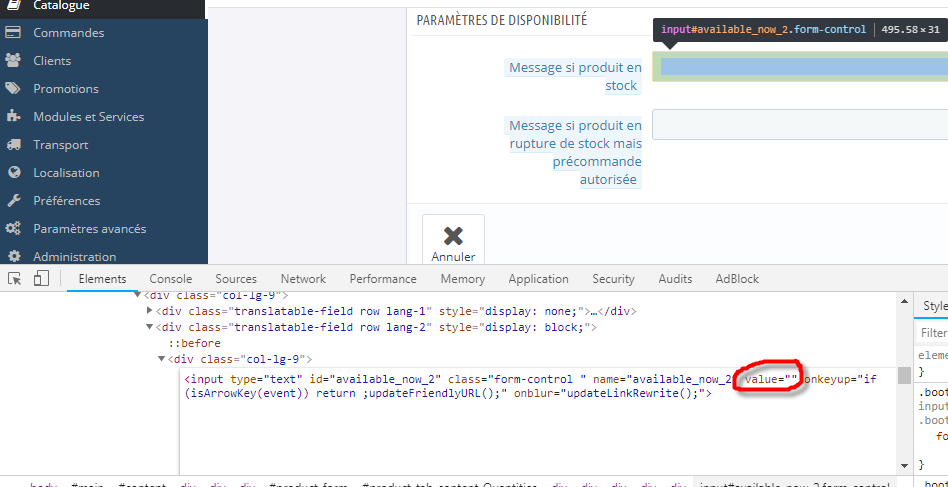The image size is (948, 487).
Task: Collapse the top col-lg-9 div node
Action: (137, 295)
